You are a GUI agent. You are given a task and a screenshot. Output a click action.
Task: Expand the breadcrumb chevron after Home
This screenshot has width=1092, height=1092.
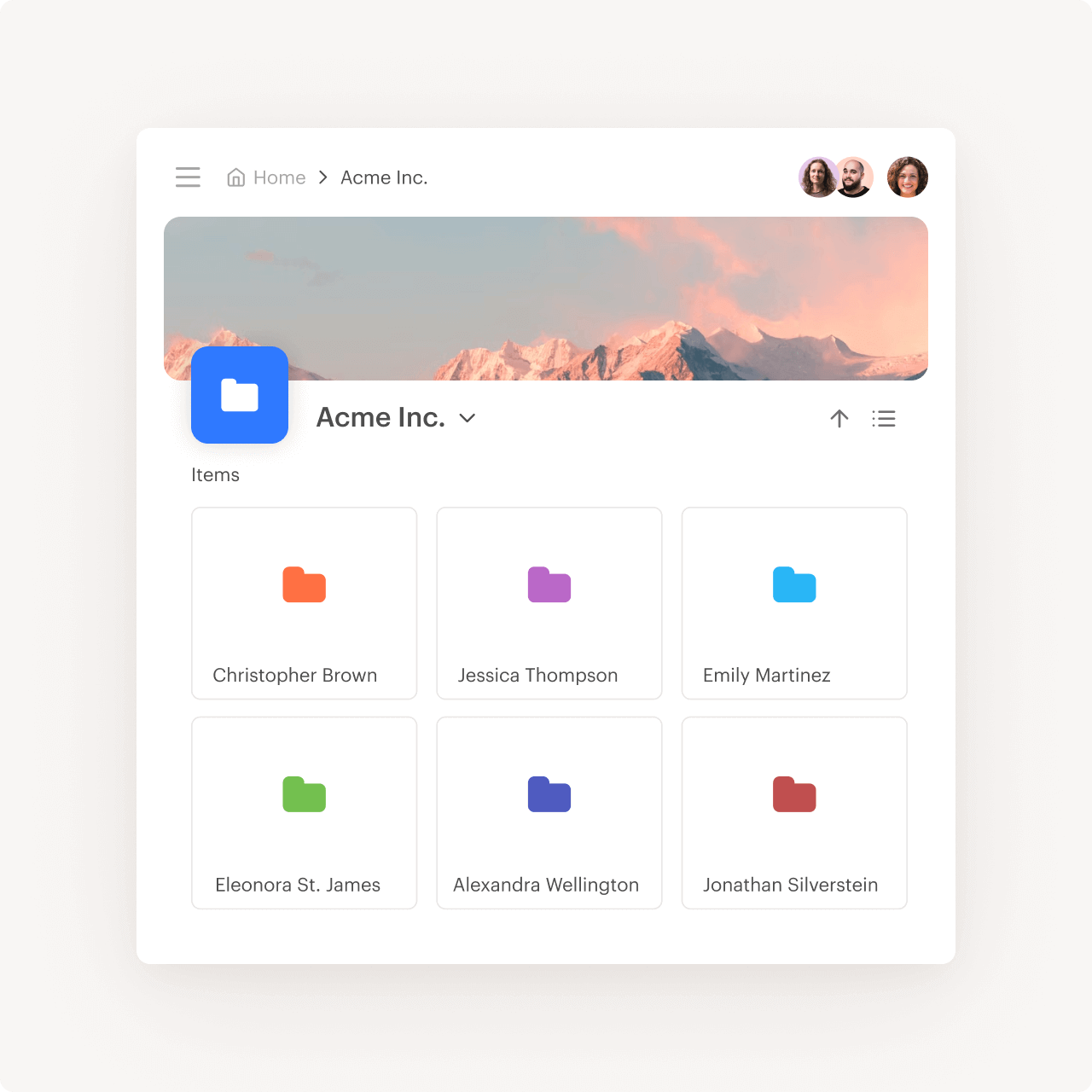[x=322, y=177]
